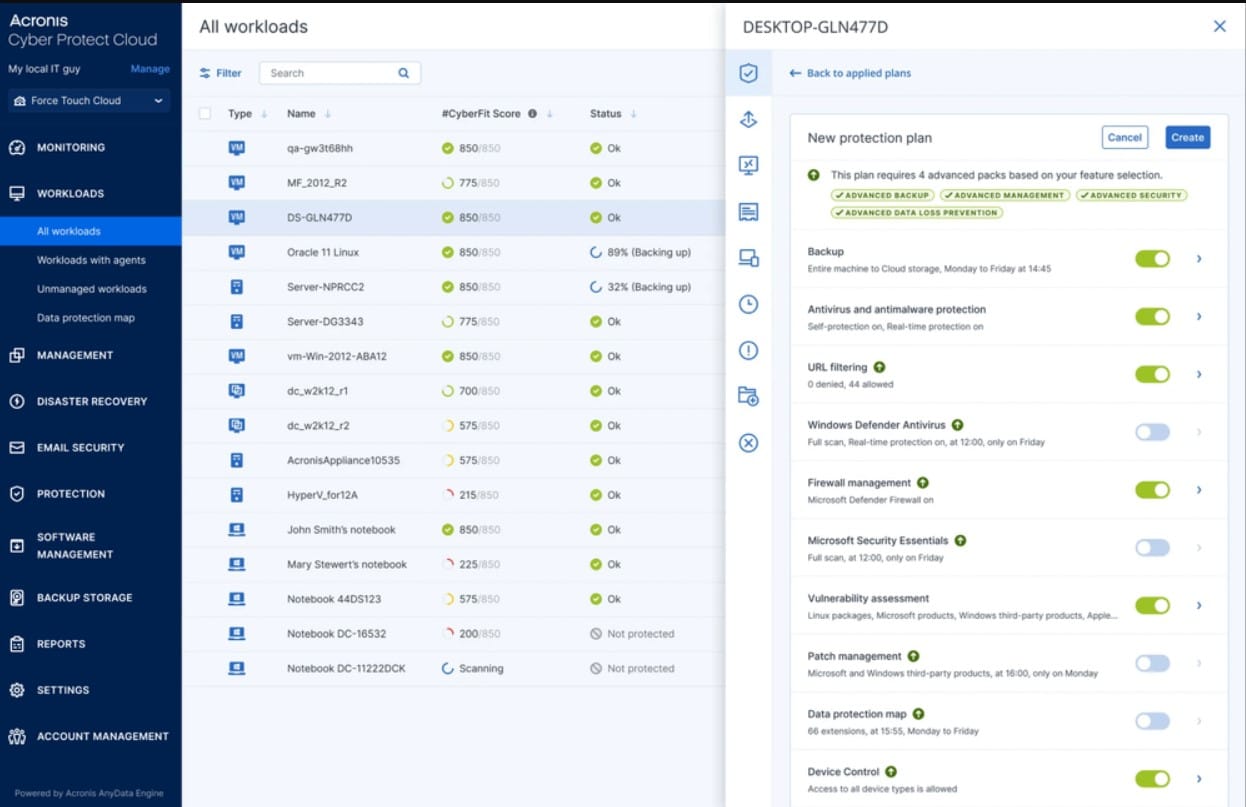Open Workloads with agents

coord(91,260)
